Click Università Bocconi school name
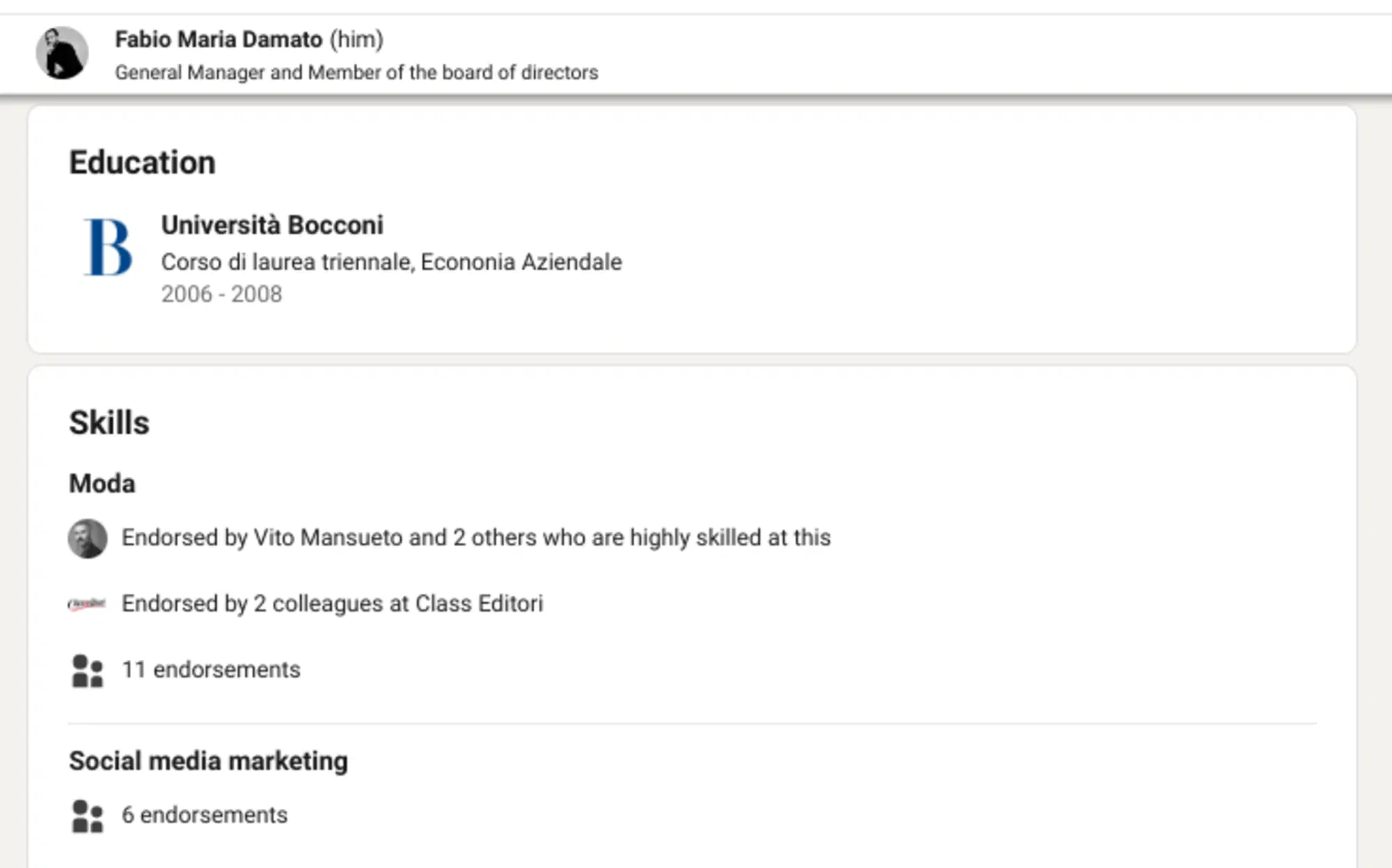Image resolution: width=1392 pixels, height=868 pixels. click(273, 224)
